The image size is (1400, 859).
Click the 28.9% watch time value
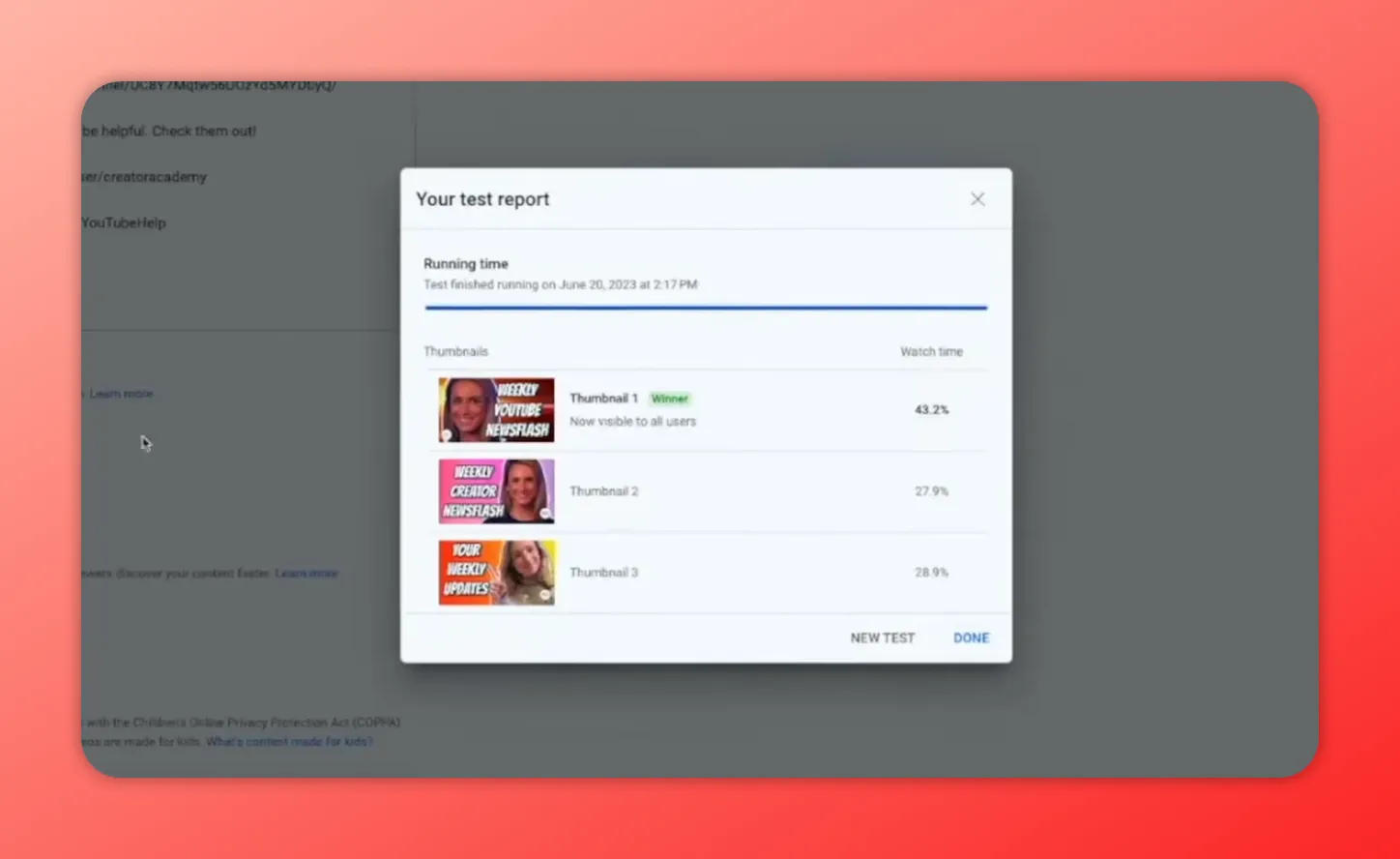pyautogui.click(x=932, y=573)
